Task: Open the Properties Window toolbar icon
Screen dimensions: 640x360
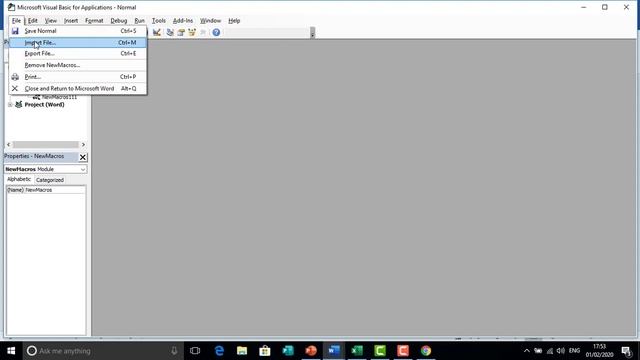Action: coord(181,32)
